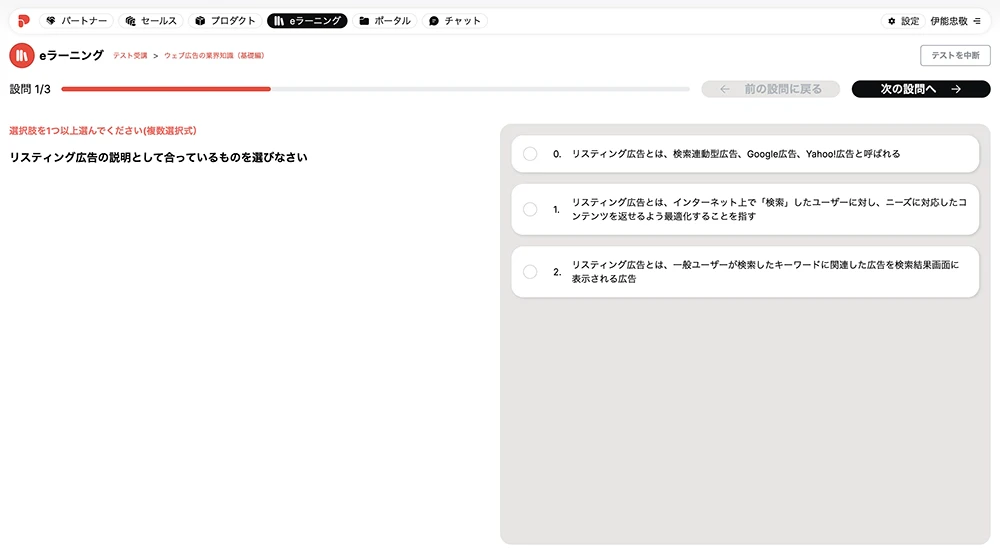This screenshot has width=1000, height=554.
Task: Select radio button for option 0
Action: coord(530,154)
